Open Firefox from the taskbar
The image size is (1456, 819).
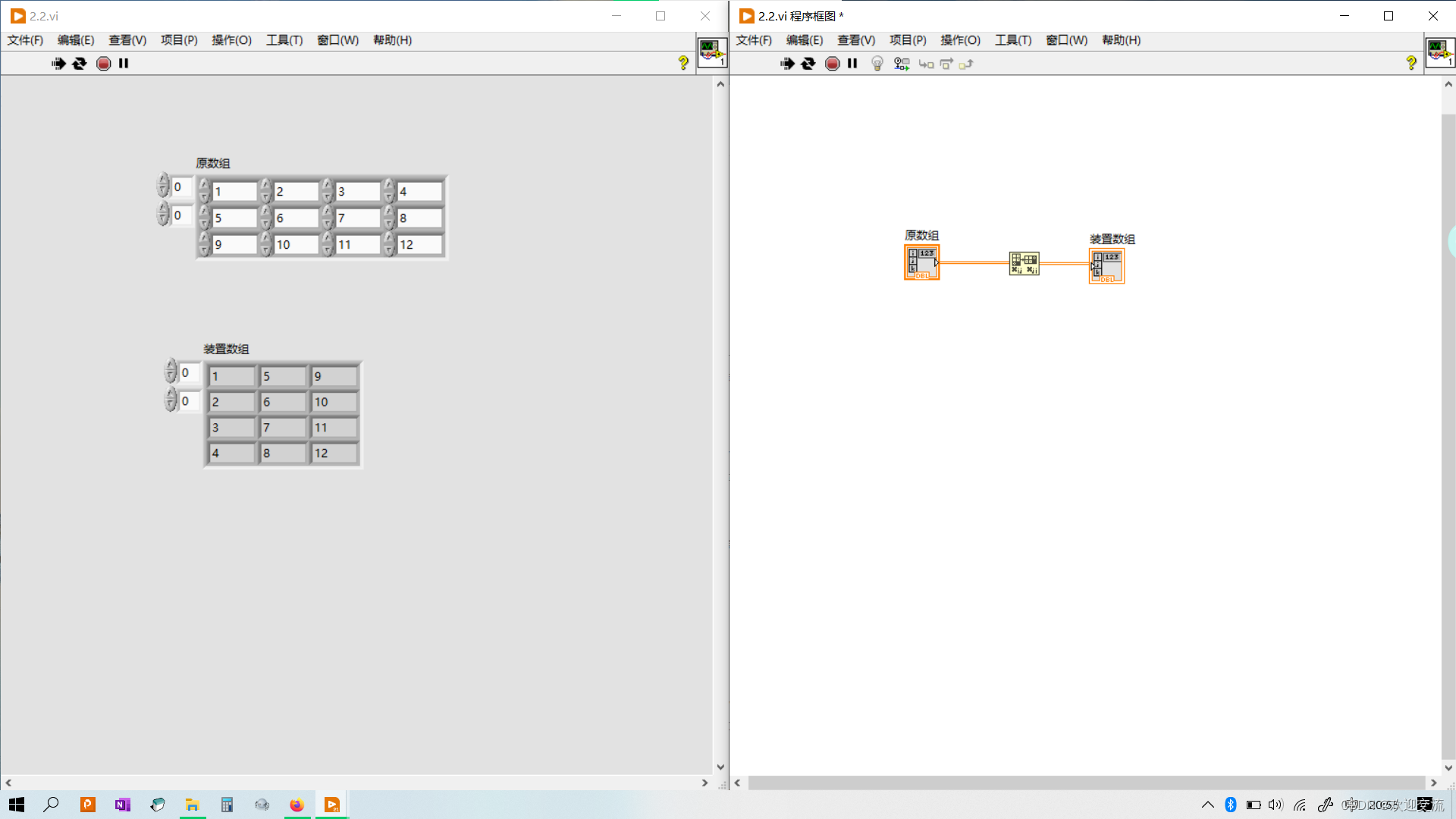pyautogui.click(x=297, y=805)
